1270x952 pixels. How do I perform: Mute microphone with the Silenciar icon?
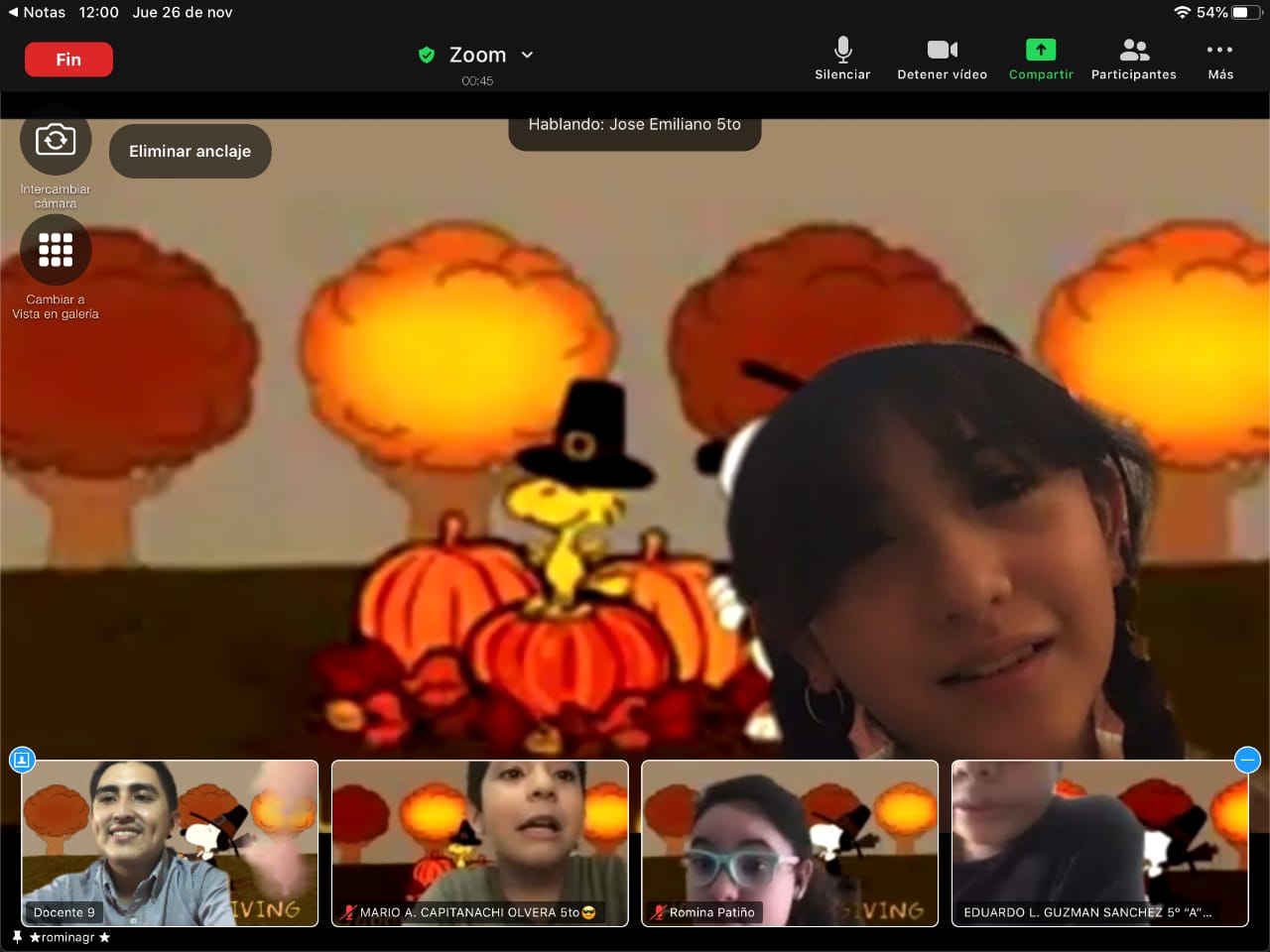[842, 59]
